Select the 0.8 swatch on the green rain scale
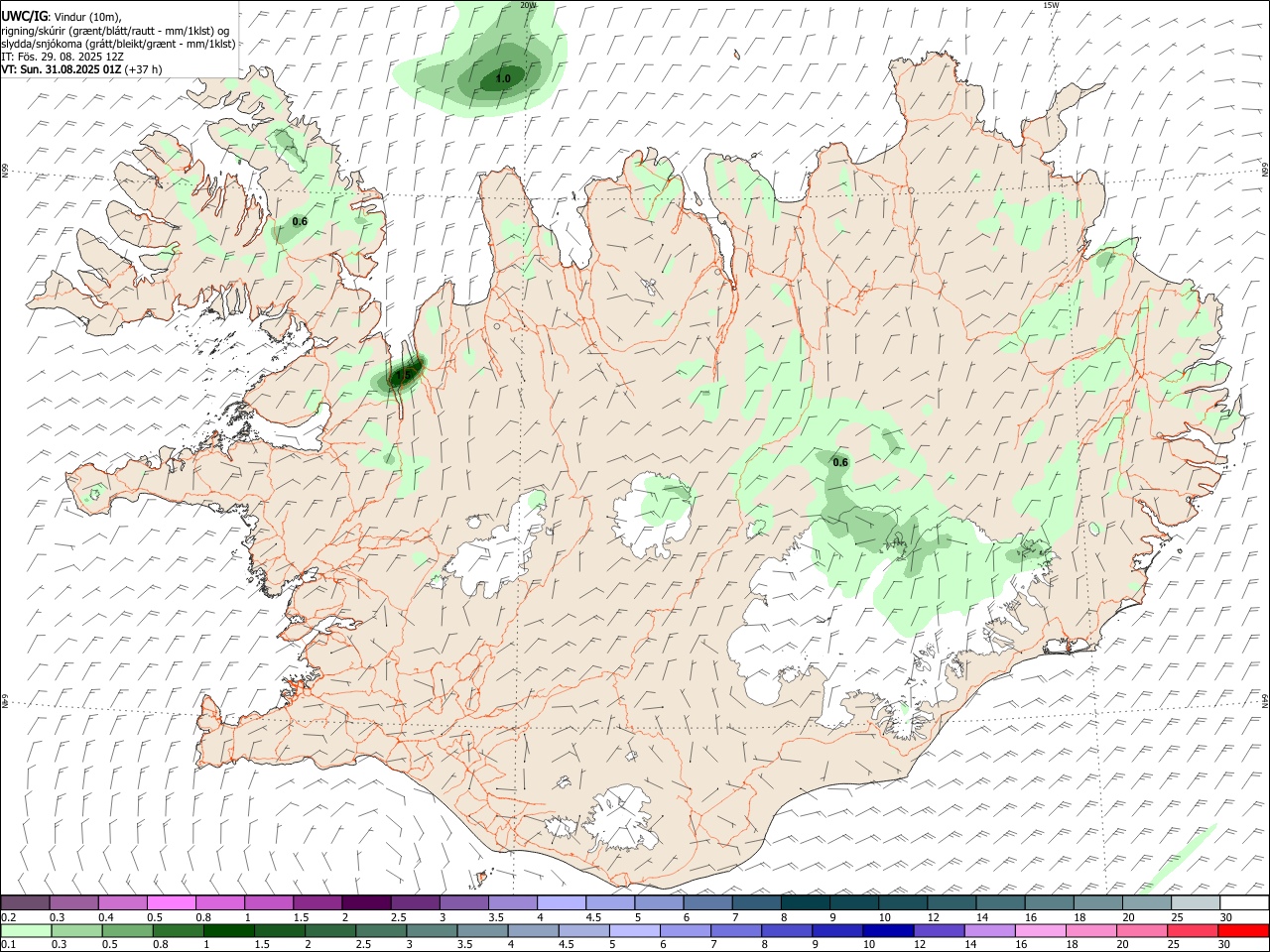 pos(178,930)
